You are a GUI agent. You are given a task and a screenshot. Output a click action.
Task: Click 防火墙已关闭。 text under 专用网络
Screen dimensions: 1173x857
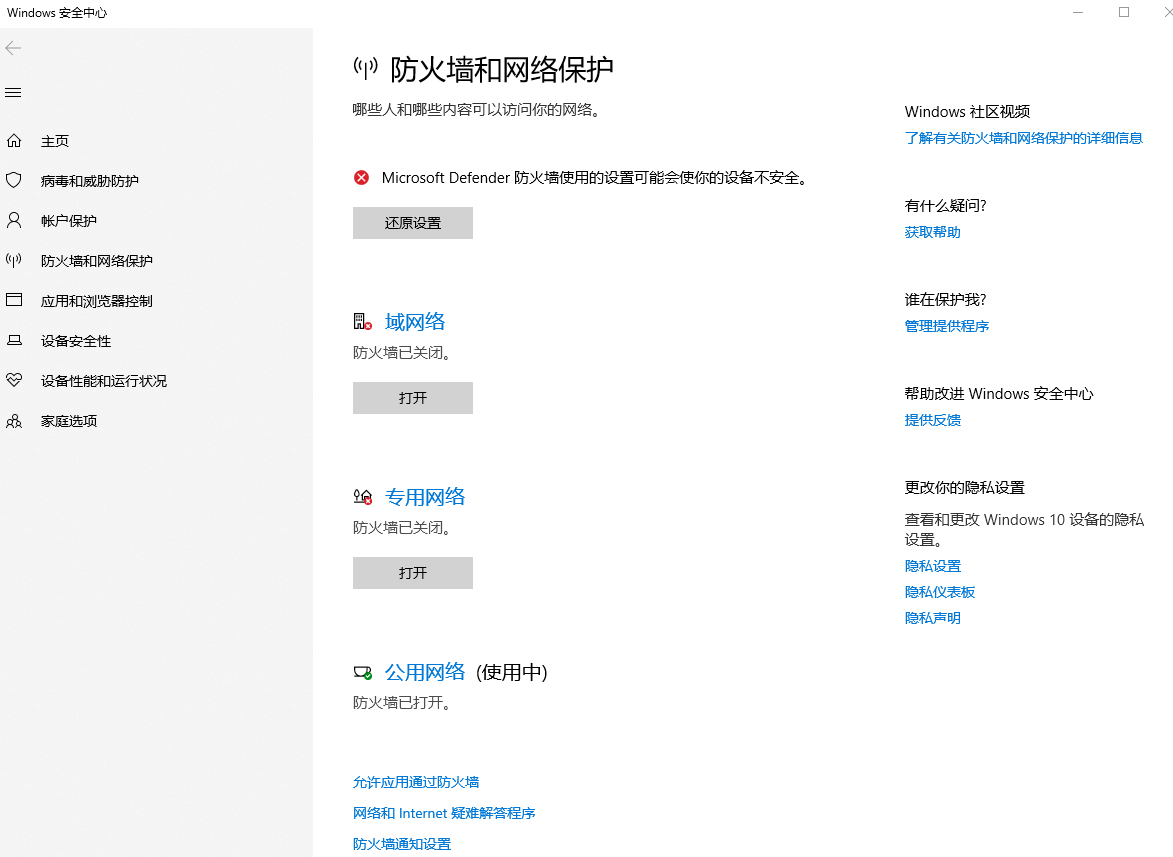click(x=403, y=528)
